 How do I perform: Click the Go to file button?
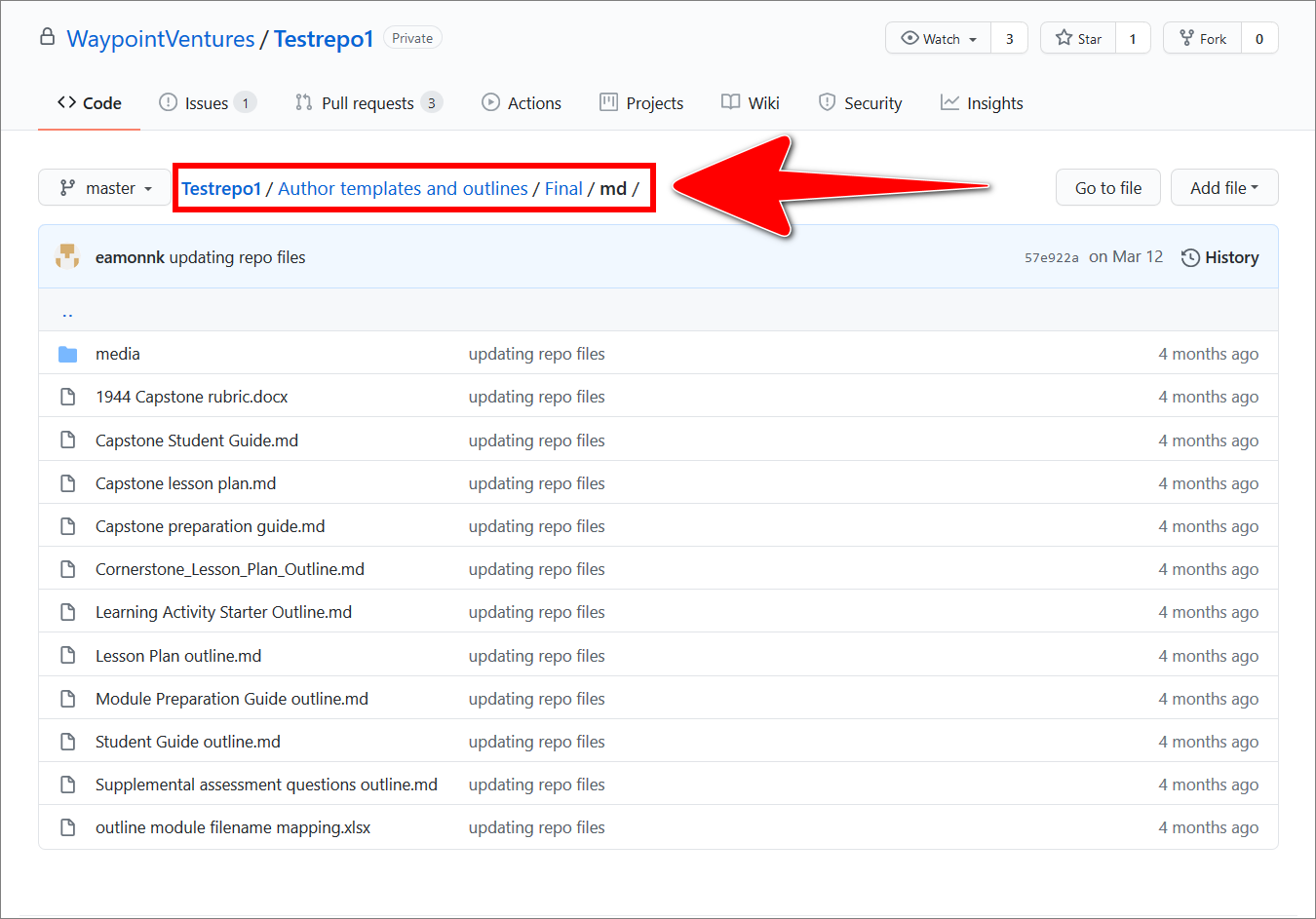[x=1108, y=188]
